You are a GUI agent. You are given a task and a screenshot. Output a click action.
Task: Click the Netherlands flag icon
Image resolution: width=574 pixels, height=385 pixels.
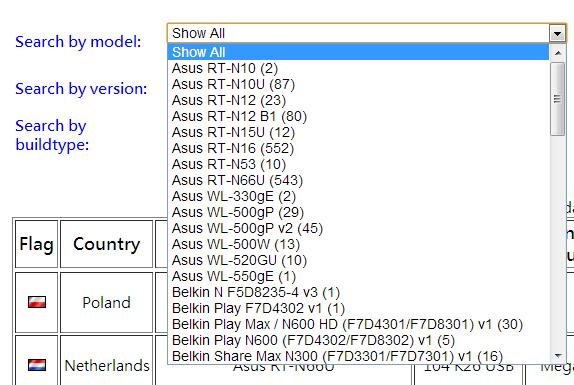click(x=37, y=365)
